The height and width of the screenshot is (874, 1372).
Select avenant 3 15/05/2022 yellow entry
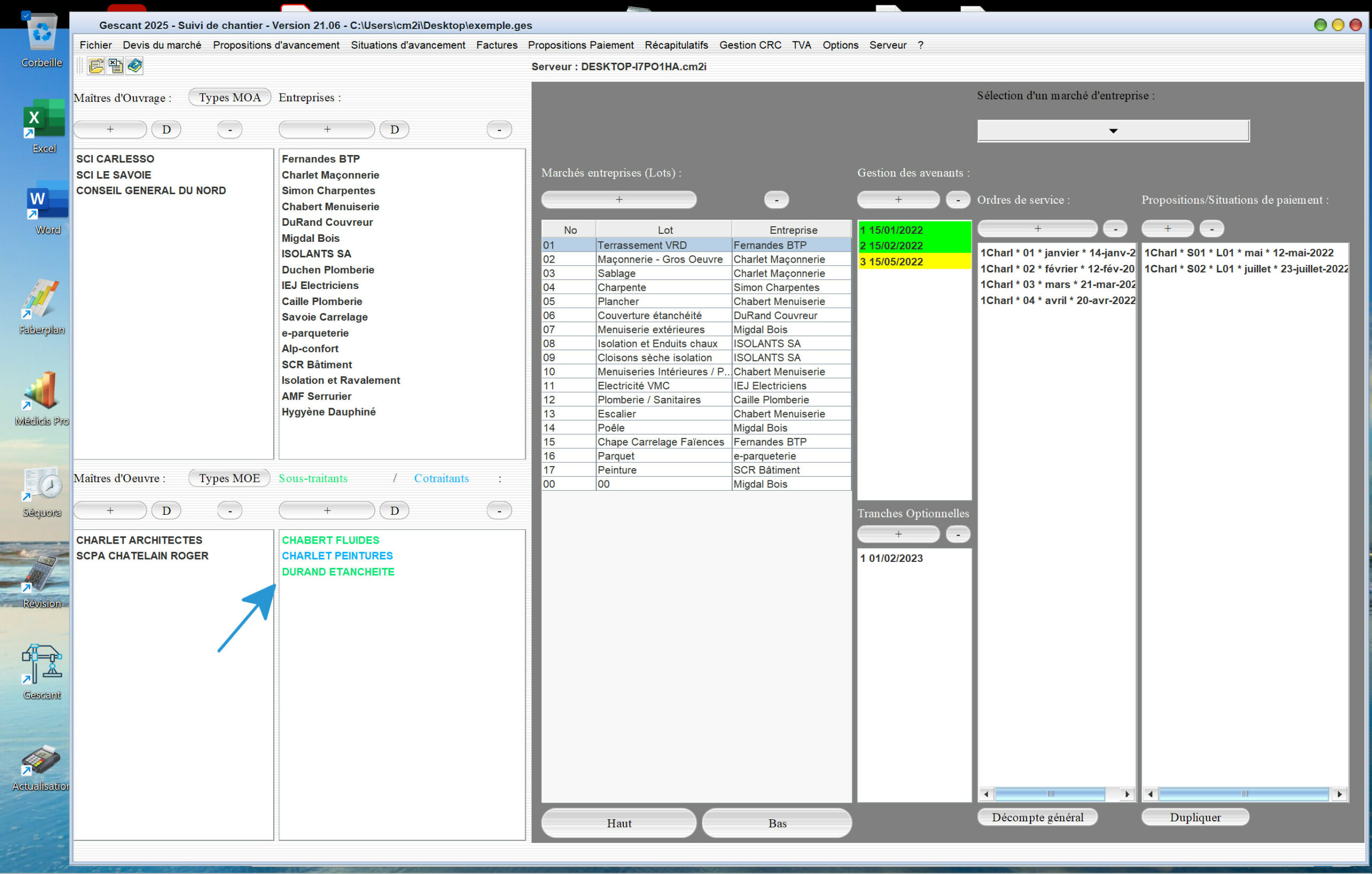coord(914,262)
